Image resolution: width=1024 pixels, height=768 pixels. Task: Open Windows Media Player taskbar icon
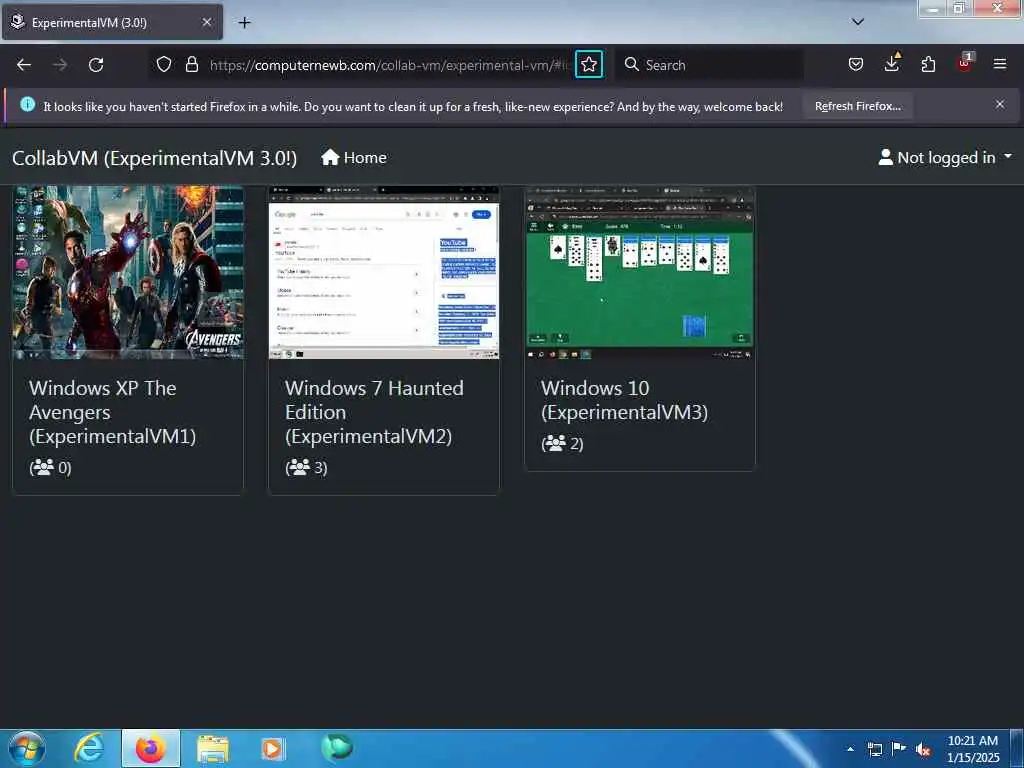tap(272, 749)
